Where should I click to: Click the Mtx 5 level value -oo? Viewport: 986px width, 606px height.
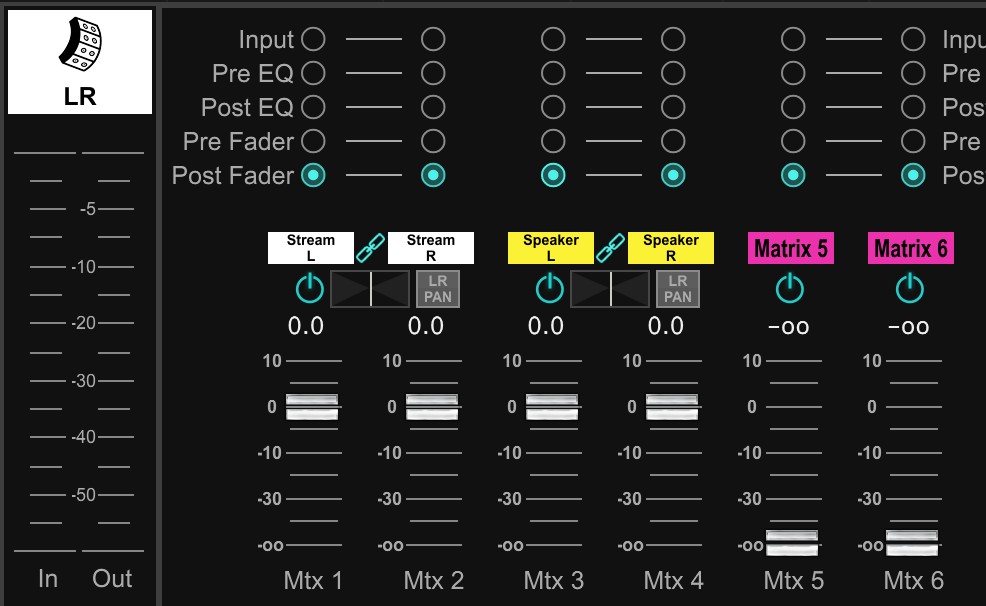point(789,327)
